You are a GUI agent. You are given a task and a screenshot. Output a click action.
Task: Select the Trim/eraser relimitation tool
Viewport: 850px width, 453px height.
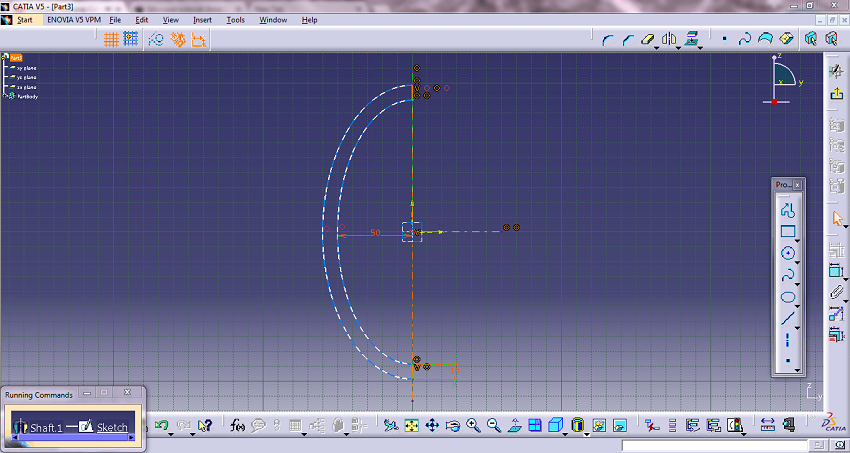coord(648,39)
